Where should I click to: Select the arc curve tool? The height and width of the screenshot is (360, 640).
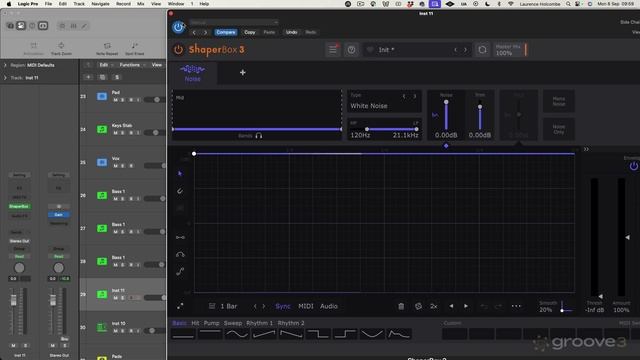(x=180, y=254)
